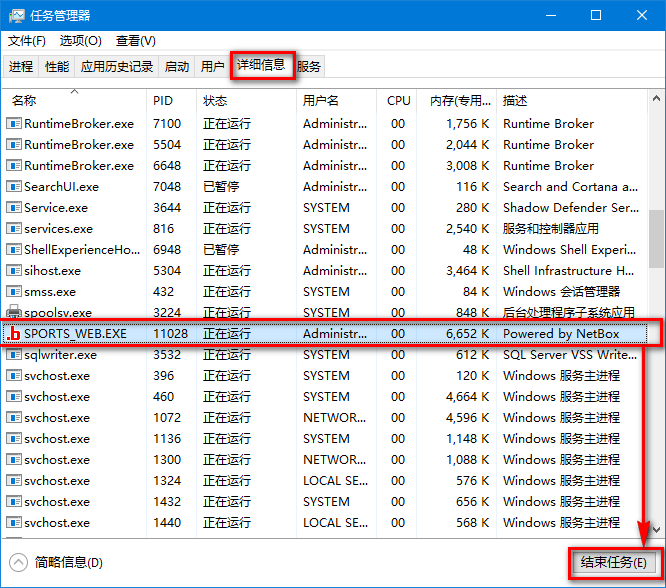Open the 查看(V) menu

(136, 41)
